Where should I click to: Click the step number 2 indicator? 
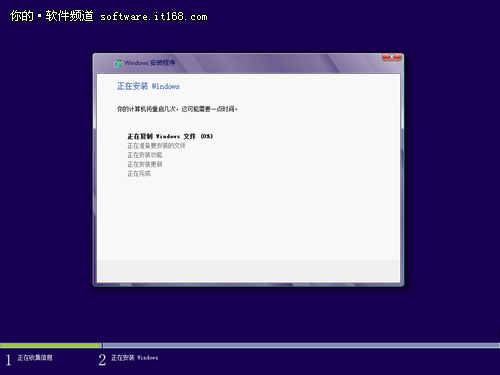(x=102, y=360)
